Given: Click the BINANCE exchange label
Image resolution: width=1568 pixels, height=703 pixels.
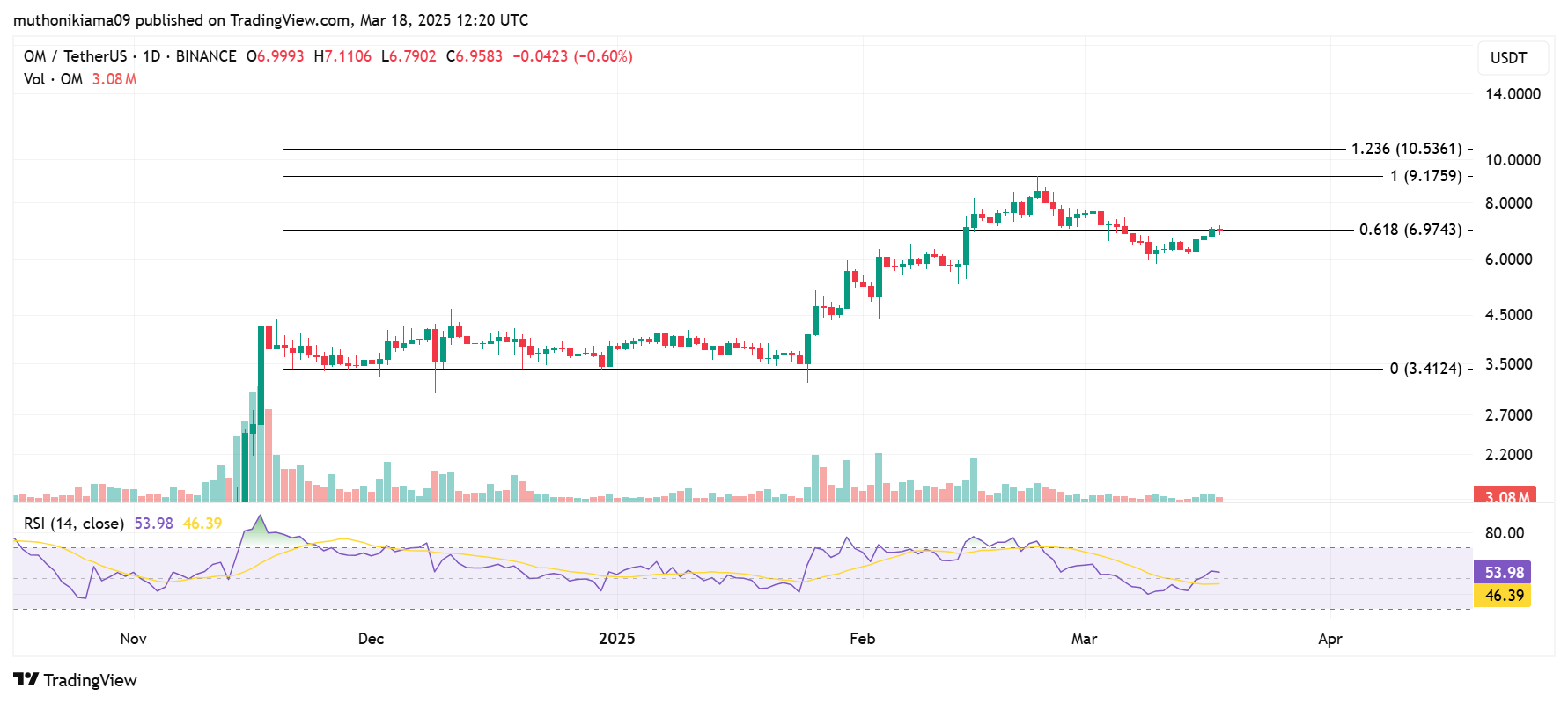Looking at the screenshot, I should pyautogui.click(x=206, y=56).
